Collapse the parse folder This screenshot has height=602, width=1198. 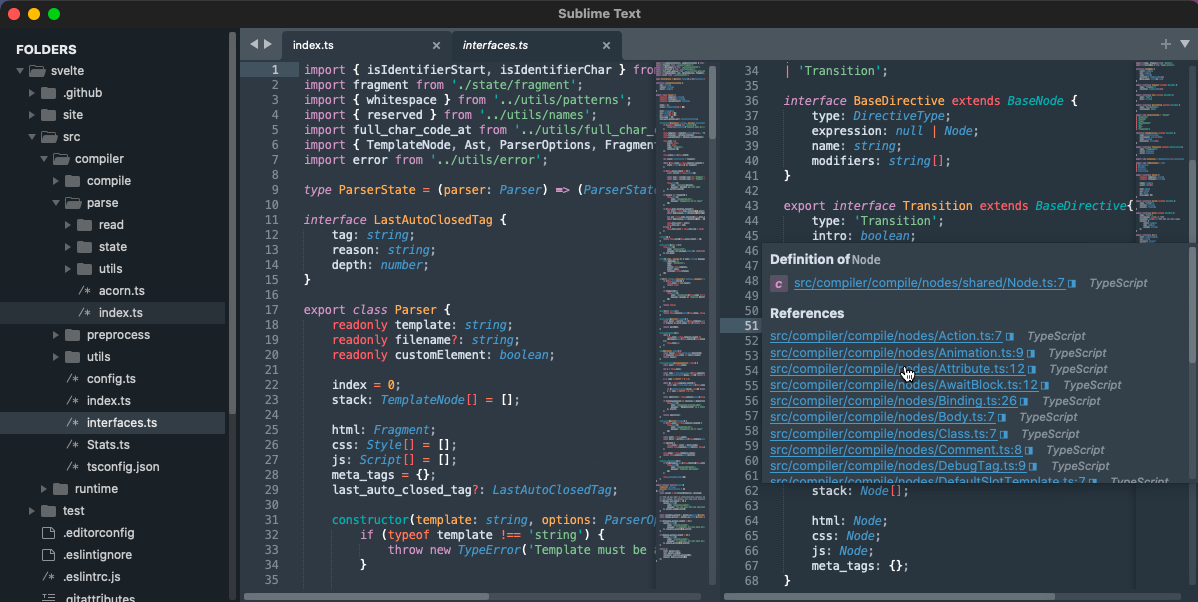click(x=56, y=203)
